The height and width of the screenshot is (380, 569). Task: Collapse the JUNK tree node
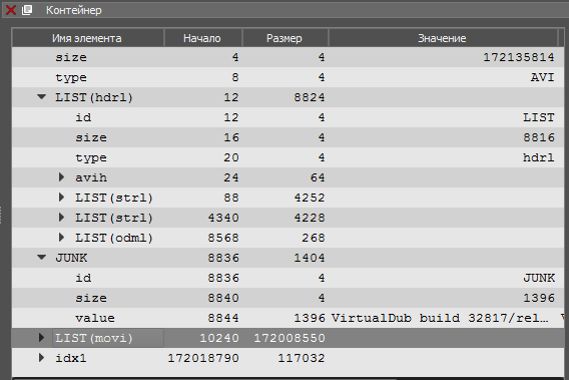tap(41, 257)
